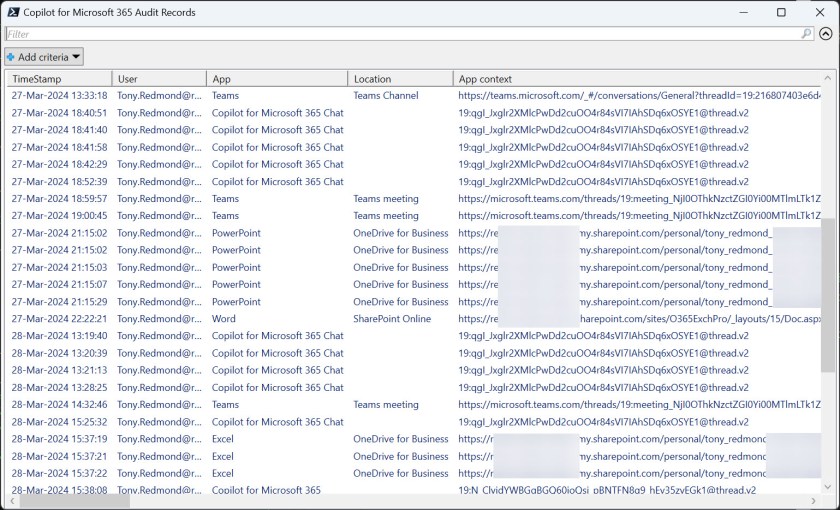Open the Add criteria dropdown
Image resolution: width=840 pixels, height=510 pixels.
pyautogui.click(x=44, y=57)
